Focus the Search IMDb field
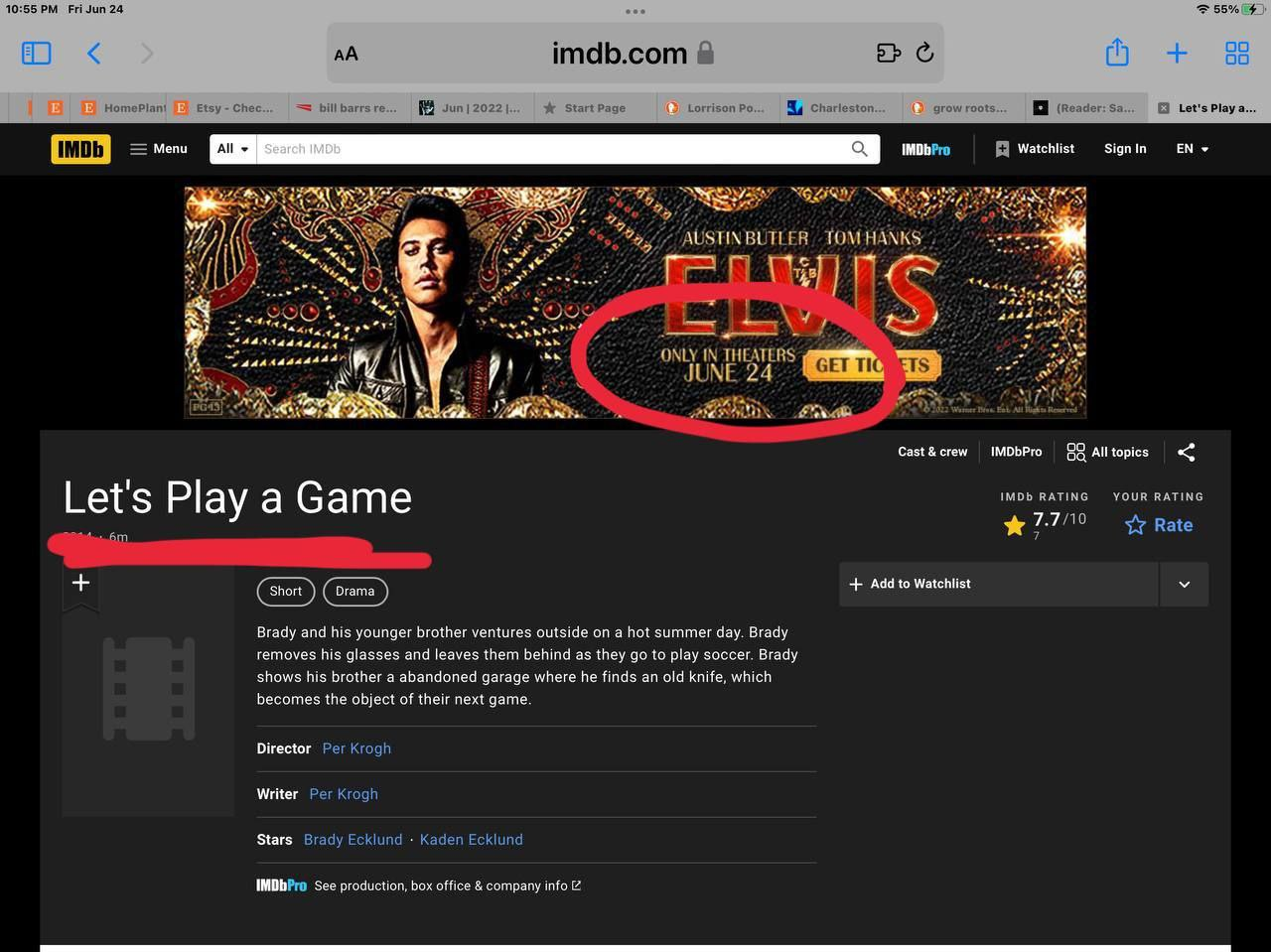1271x952 pixels. (551, 149)
